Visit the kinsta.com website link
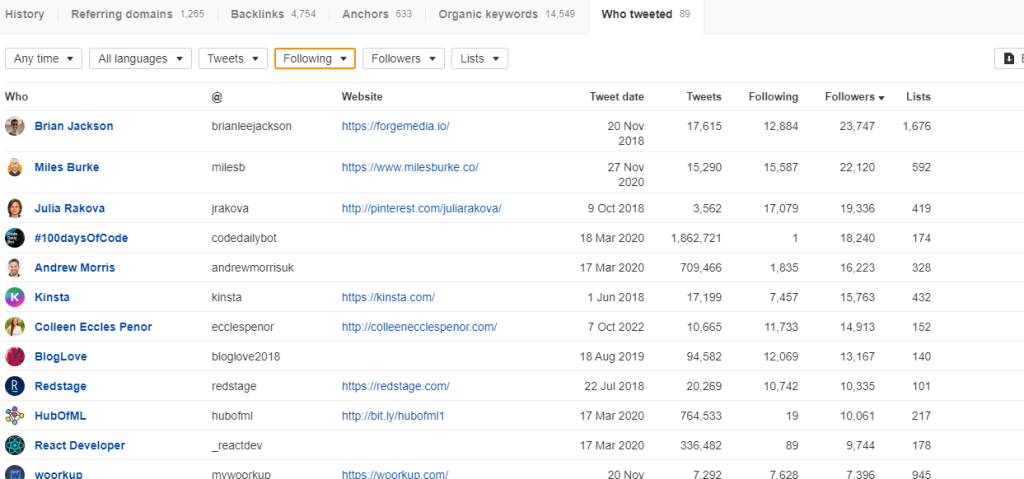The width and height of the screenshot is (1024, 479). 388,297
